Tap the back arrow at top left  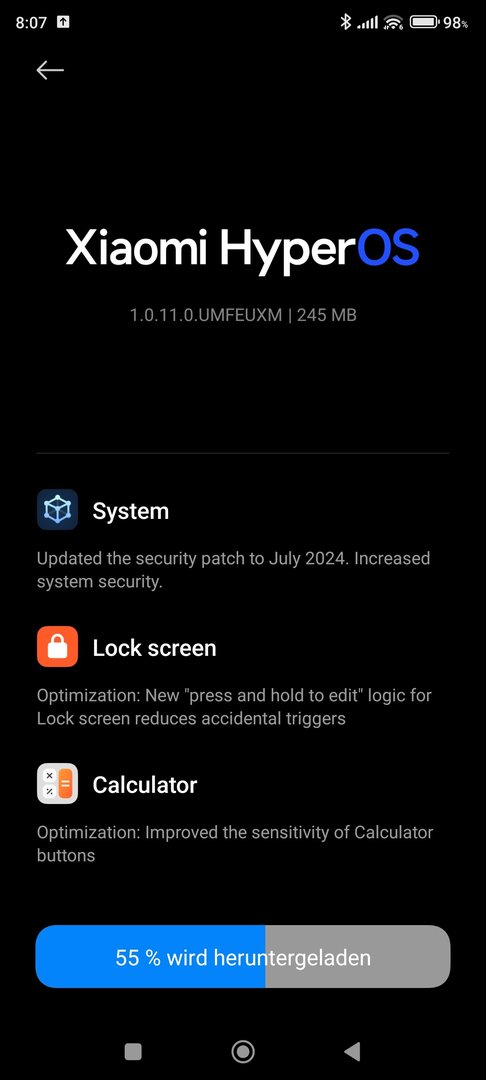point(50,70)
